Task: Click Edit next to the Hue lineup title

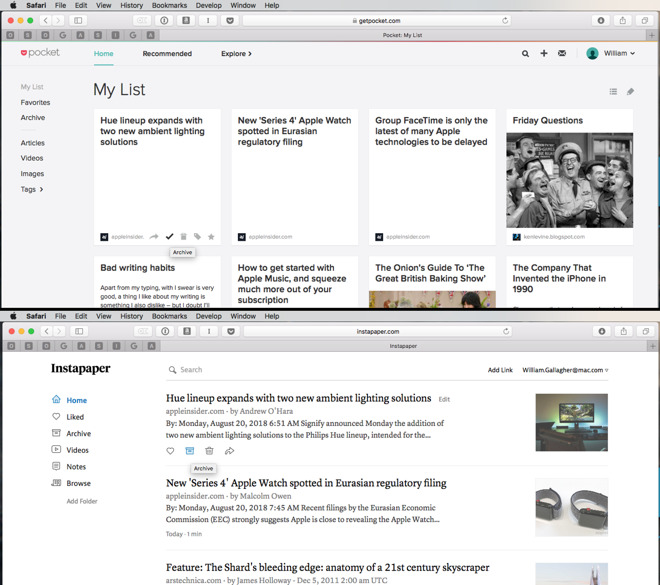Action: (x=444, y=399)
